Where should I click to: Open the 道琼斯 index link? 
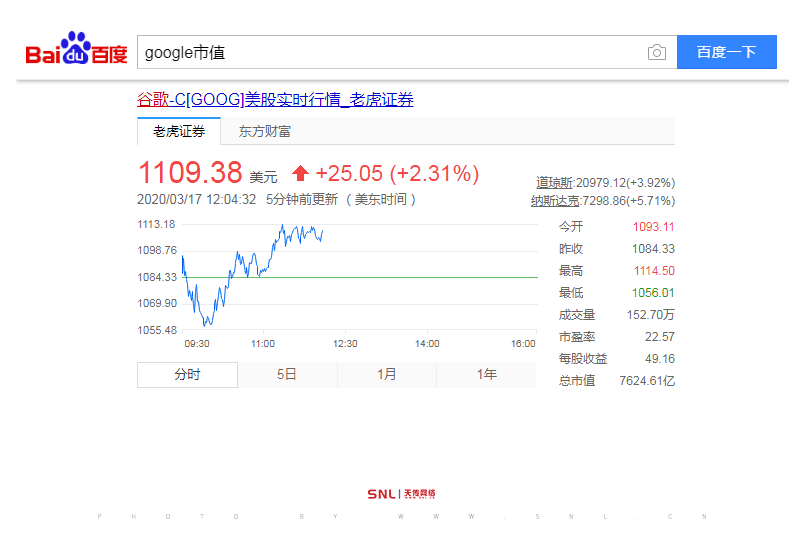point(554,183)
